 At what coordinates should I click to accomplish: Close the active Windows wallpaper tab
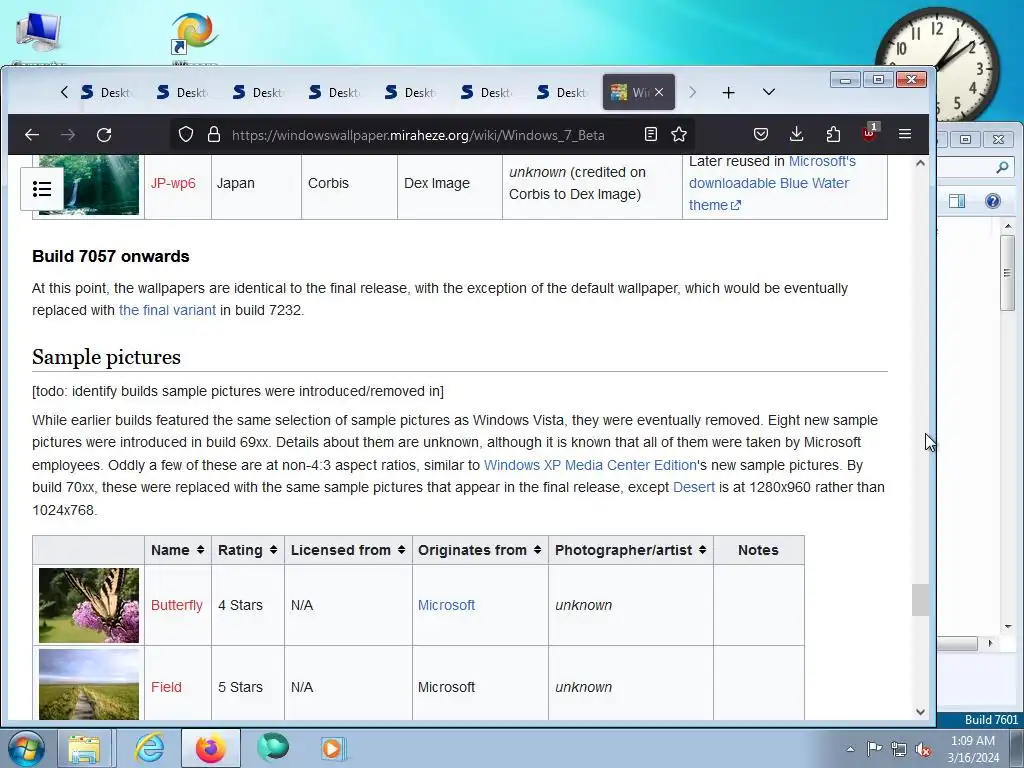click(x=660, y=92)
